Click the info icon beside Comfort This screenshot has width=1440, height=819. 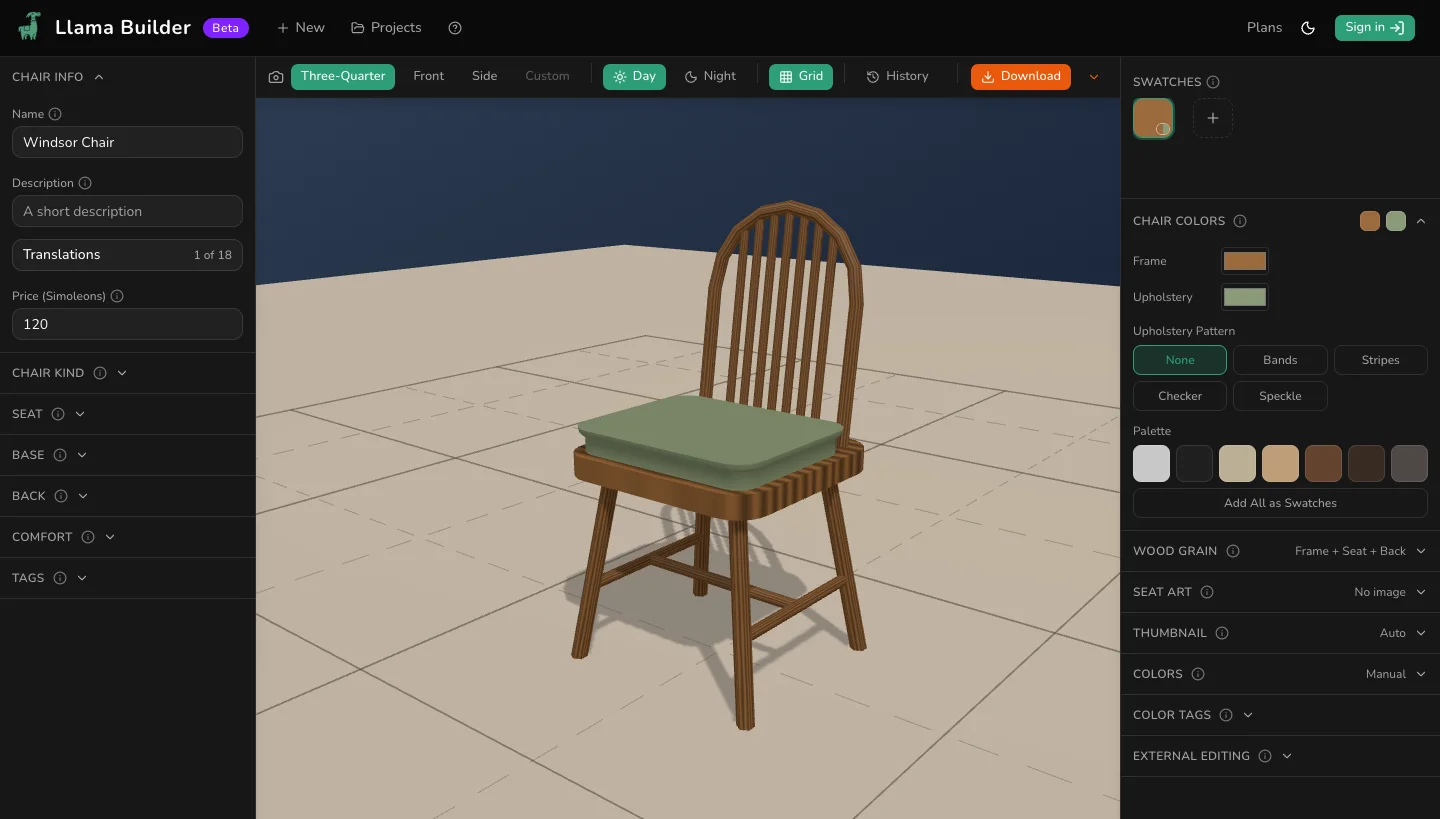pos(88,537)
